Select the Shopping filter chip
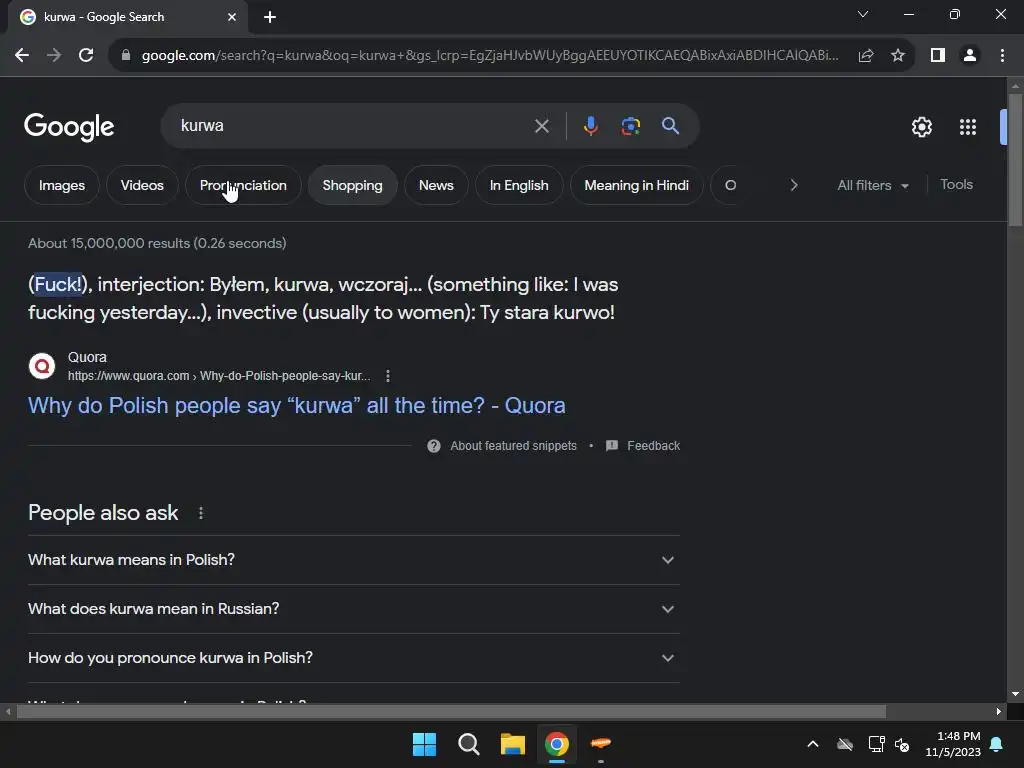The image size is (1024, 768). point(353,185)
